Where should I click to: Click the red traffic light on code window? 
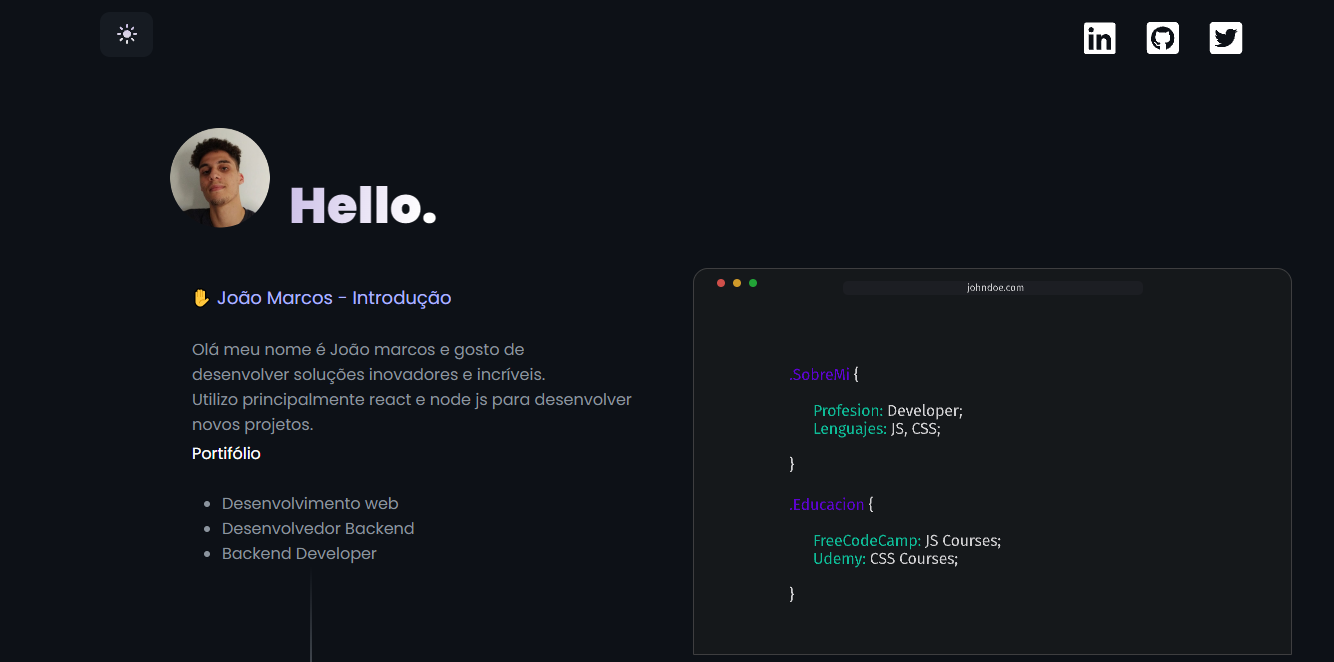(721, 283)
